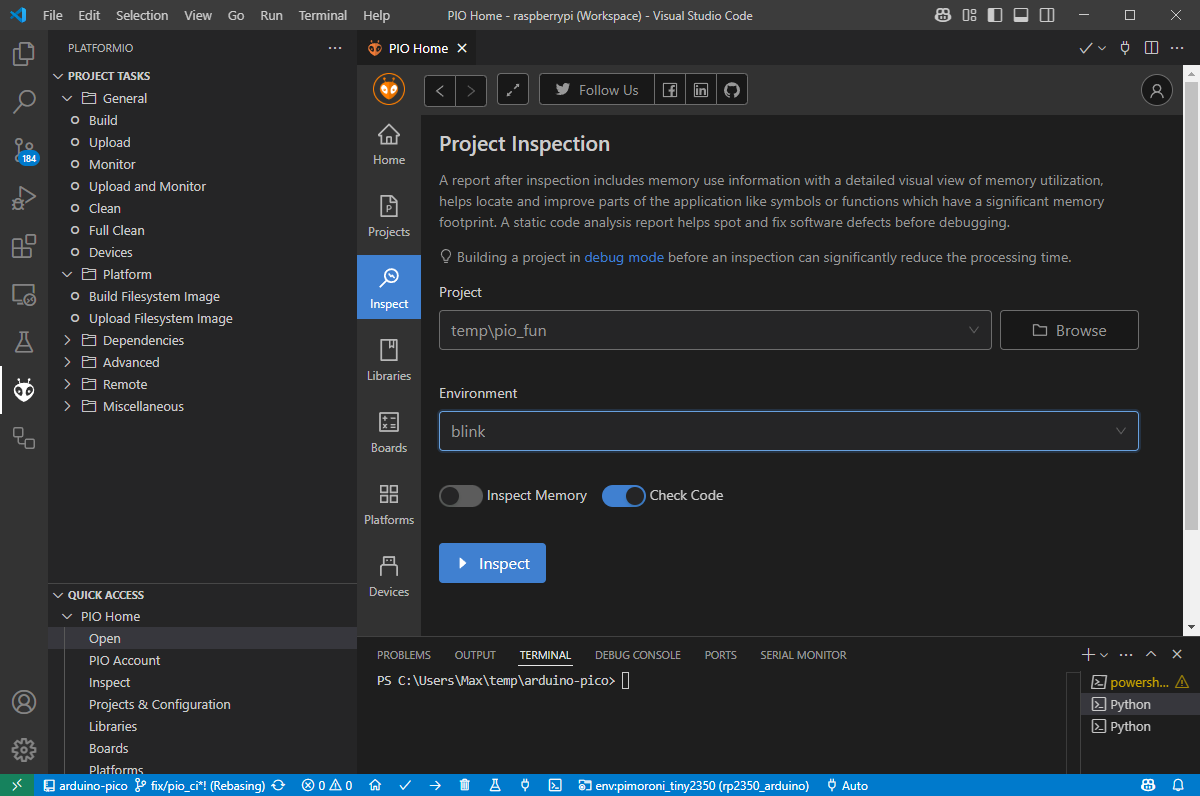The height and width of the screenshot is (796, 1200).
Task: Enable the Inspect Memory toggle
Action: click(x=461, y=495)
